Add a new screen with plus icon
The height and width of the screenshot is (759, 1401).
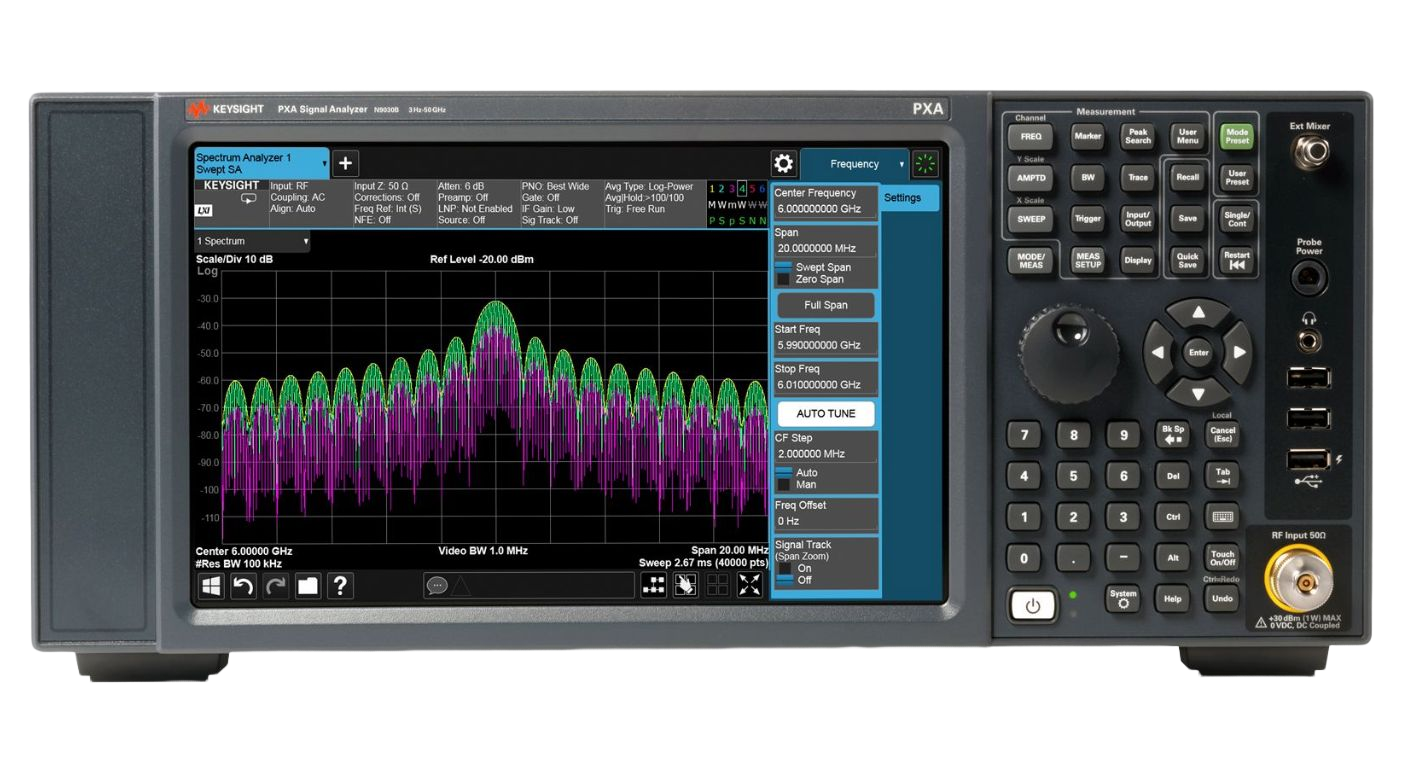(x=345, y=164)
